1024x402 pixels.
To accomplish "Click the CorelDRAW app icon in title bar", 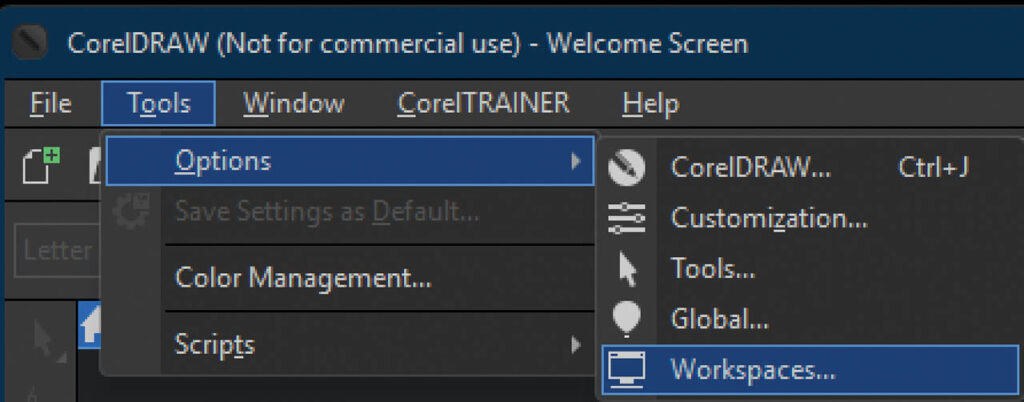I will coord(29,43).
